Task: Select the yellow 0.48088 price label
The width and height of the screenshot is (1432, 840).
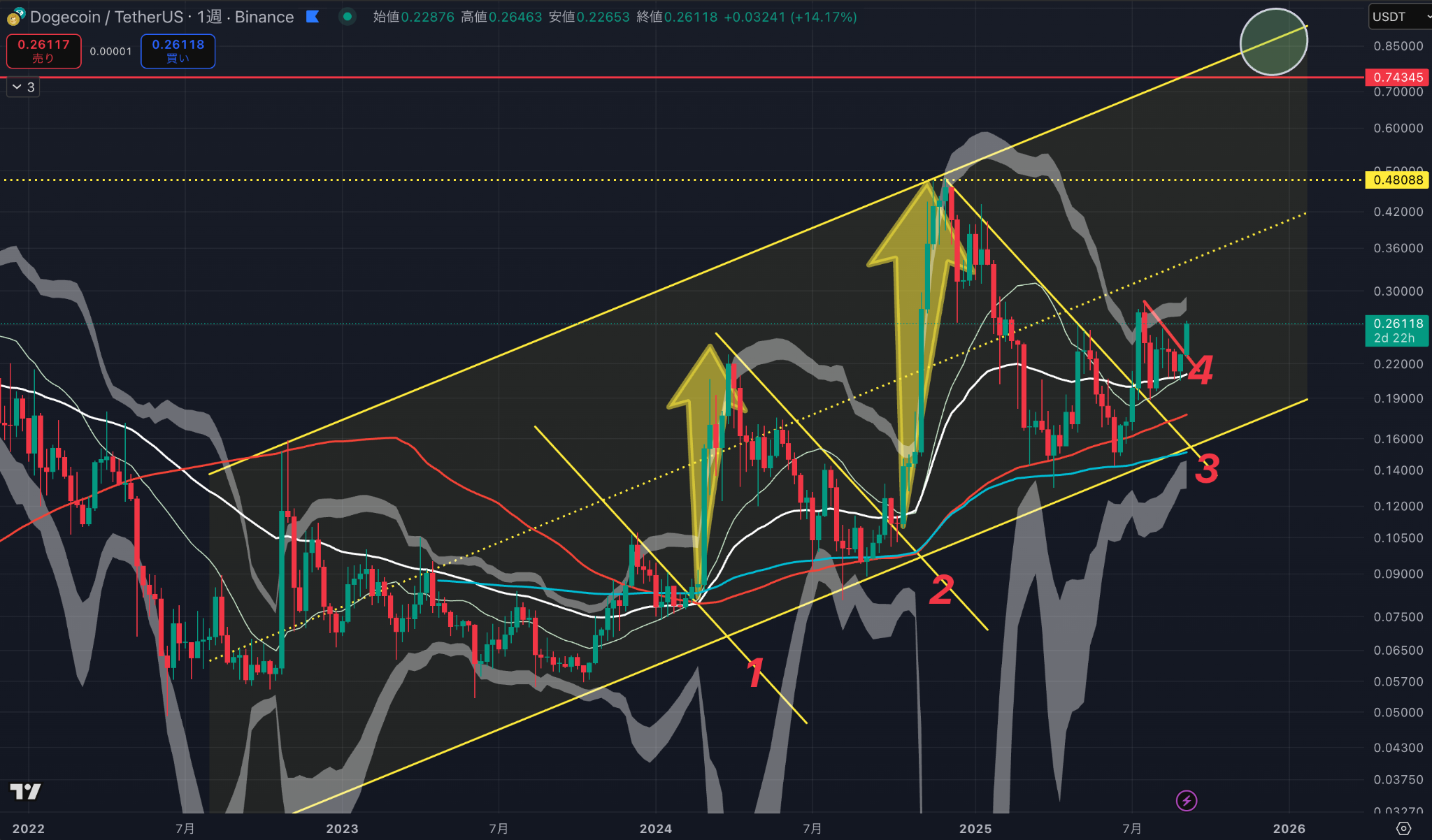Action: tap(1398, 180)
